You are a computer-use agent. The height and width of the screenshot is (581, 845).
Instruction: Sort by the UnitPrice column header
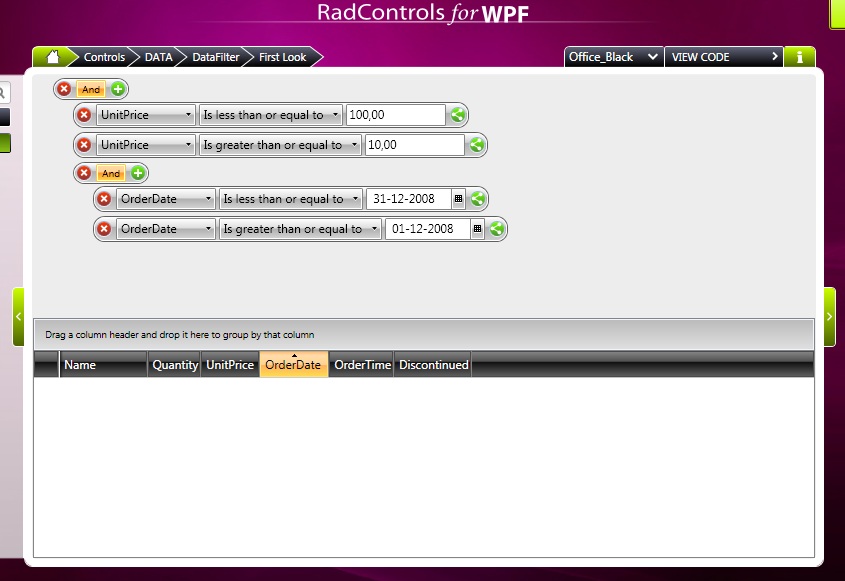(x=230, y=365)
